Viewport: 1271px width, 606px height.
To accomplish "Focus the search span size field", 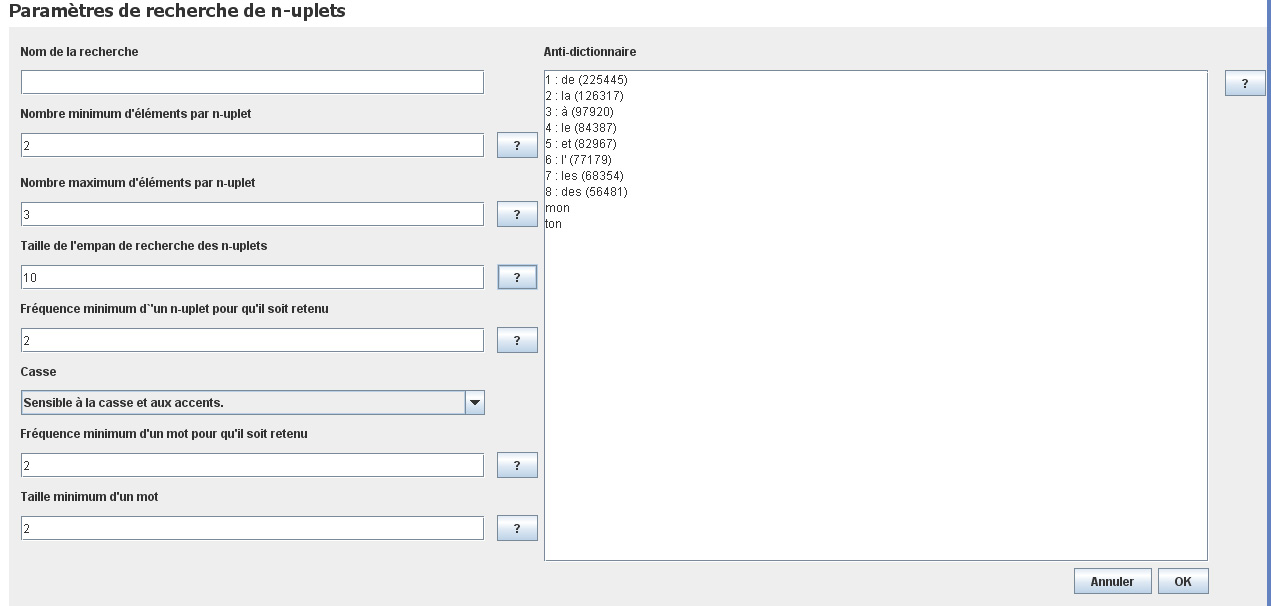I will [252, 277].
